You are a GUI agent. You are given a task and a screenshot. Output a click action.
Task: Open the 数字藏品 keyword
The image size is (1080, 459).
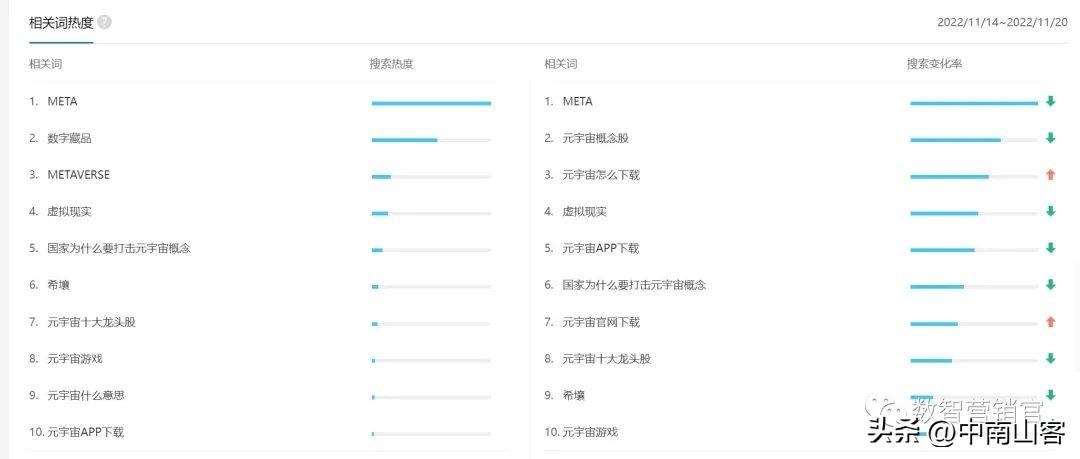pos(69,138)
